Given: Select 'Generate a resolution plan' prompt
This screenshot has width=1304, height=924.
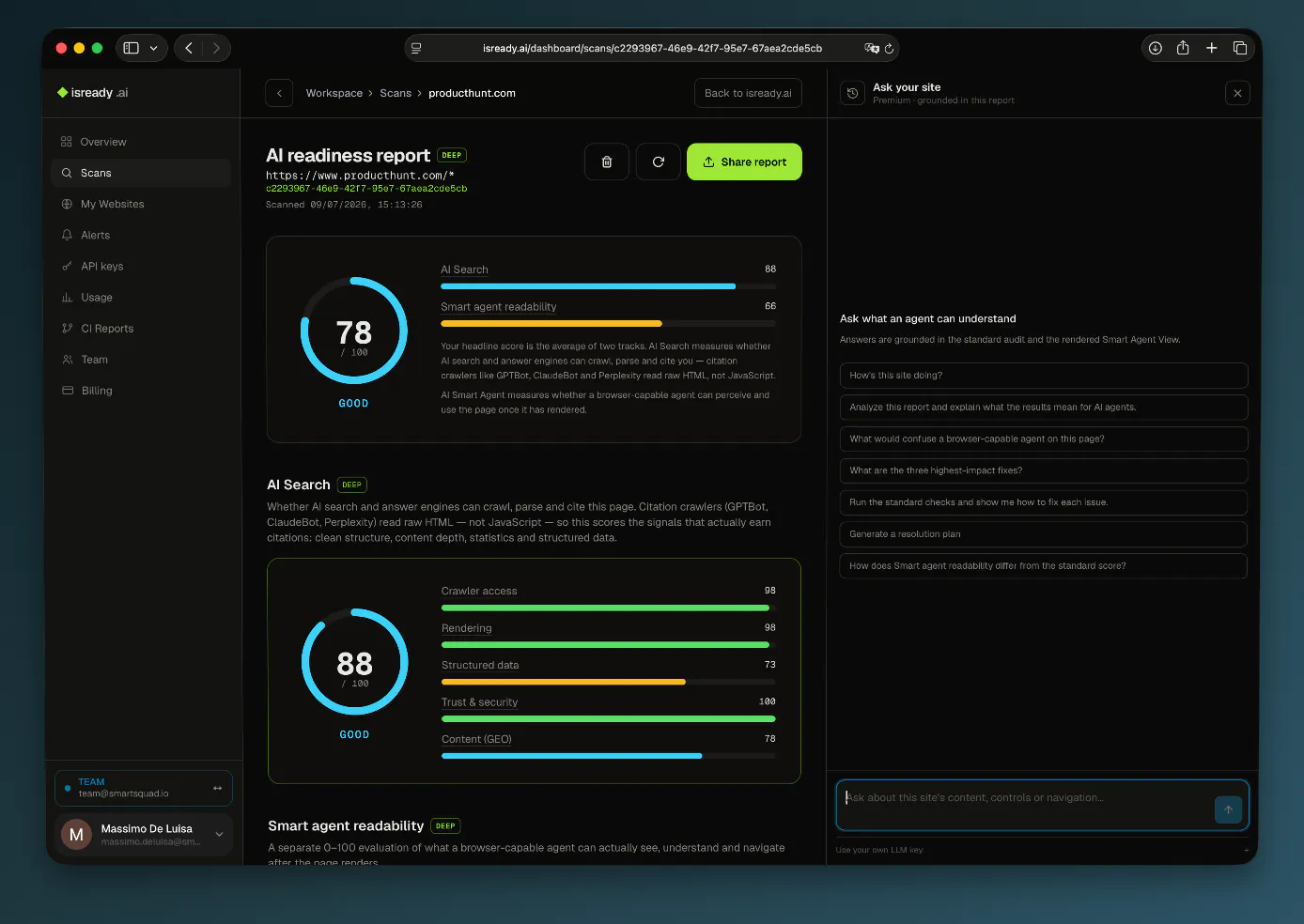Looking at the screenshot, I should tap(1043, 533).
